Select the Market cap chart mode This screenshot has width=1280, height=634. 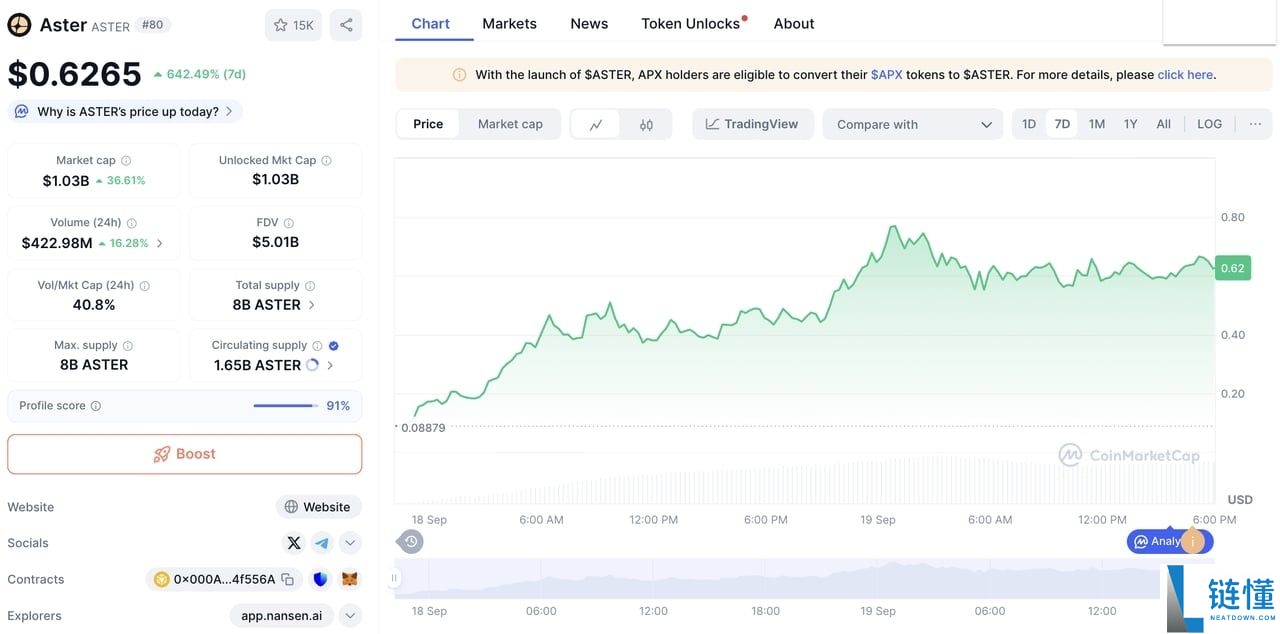click(510, 124)
